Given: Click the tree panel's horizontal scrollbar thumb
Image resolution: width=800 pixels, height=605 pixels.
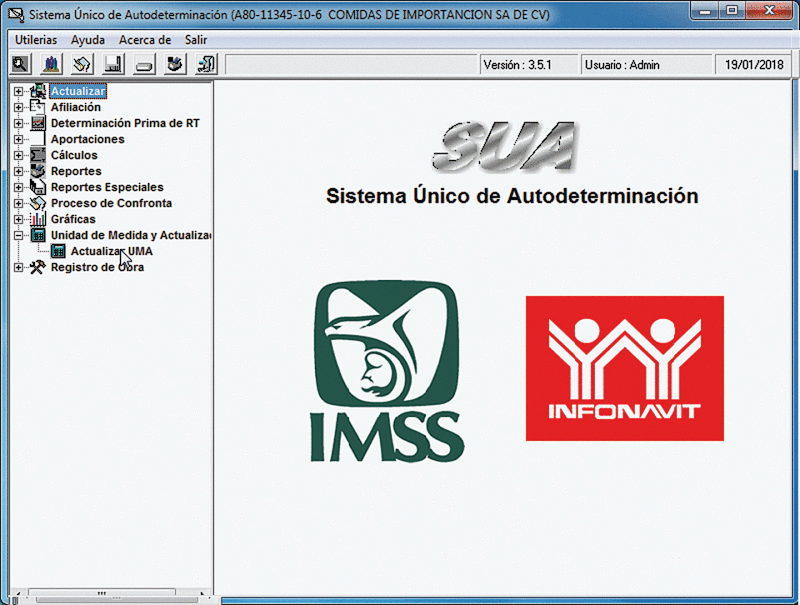Looking at the screenshot, I should pos(102,594).
